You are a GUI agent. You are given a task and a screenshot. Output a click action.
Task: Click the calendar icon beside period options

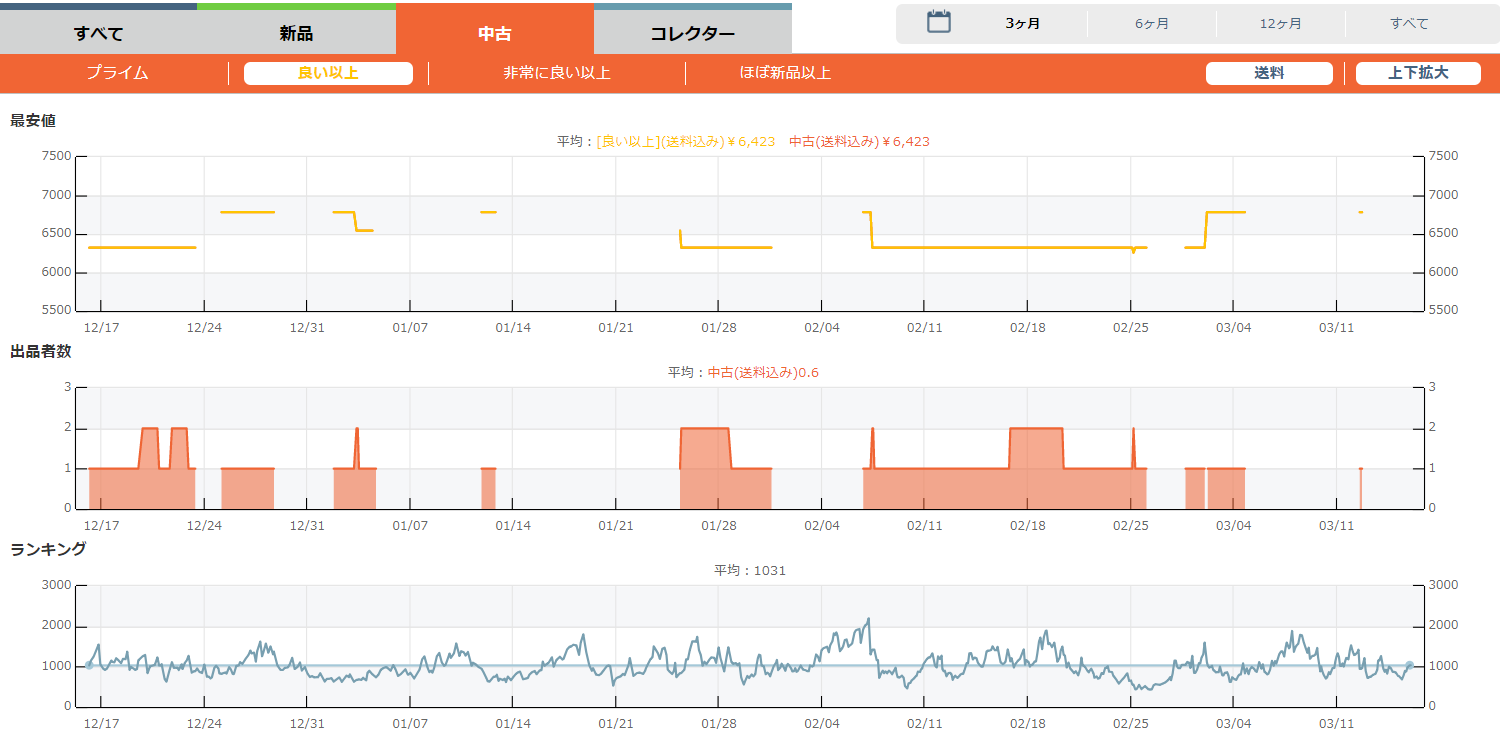938,22
